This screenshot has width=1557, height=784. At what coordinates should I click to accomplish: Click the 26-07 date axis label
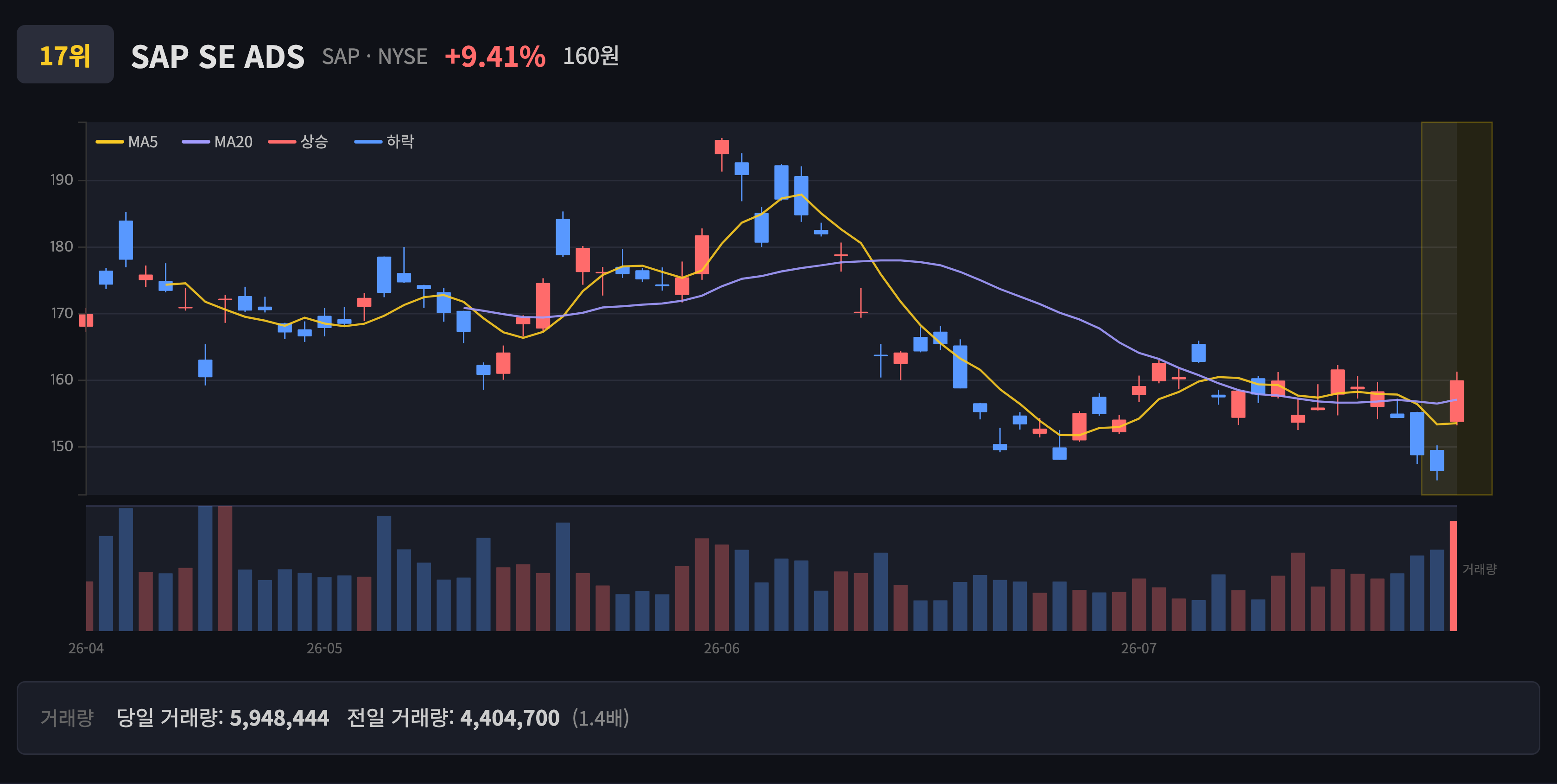pos(1139,649)
